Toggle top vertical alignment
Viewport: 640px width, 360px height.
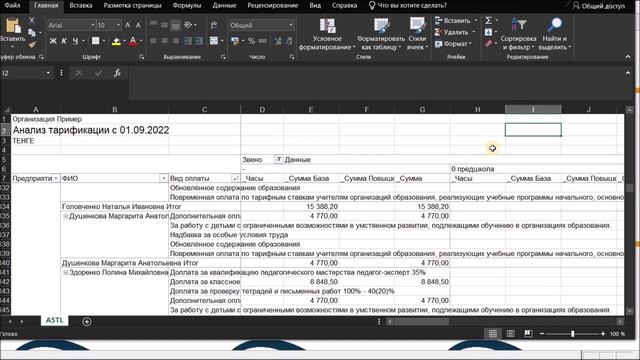point(153,24)
